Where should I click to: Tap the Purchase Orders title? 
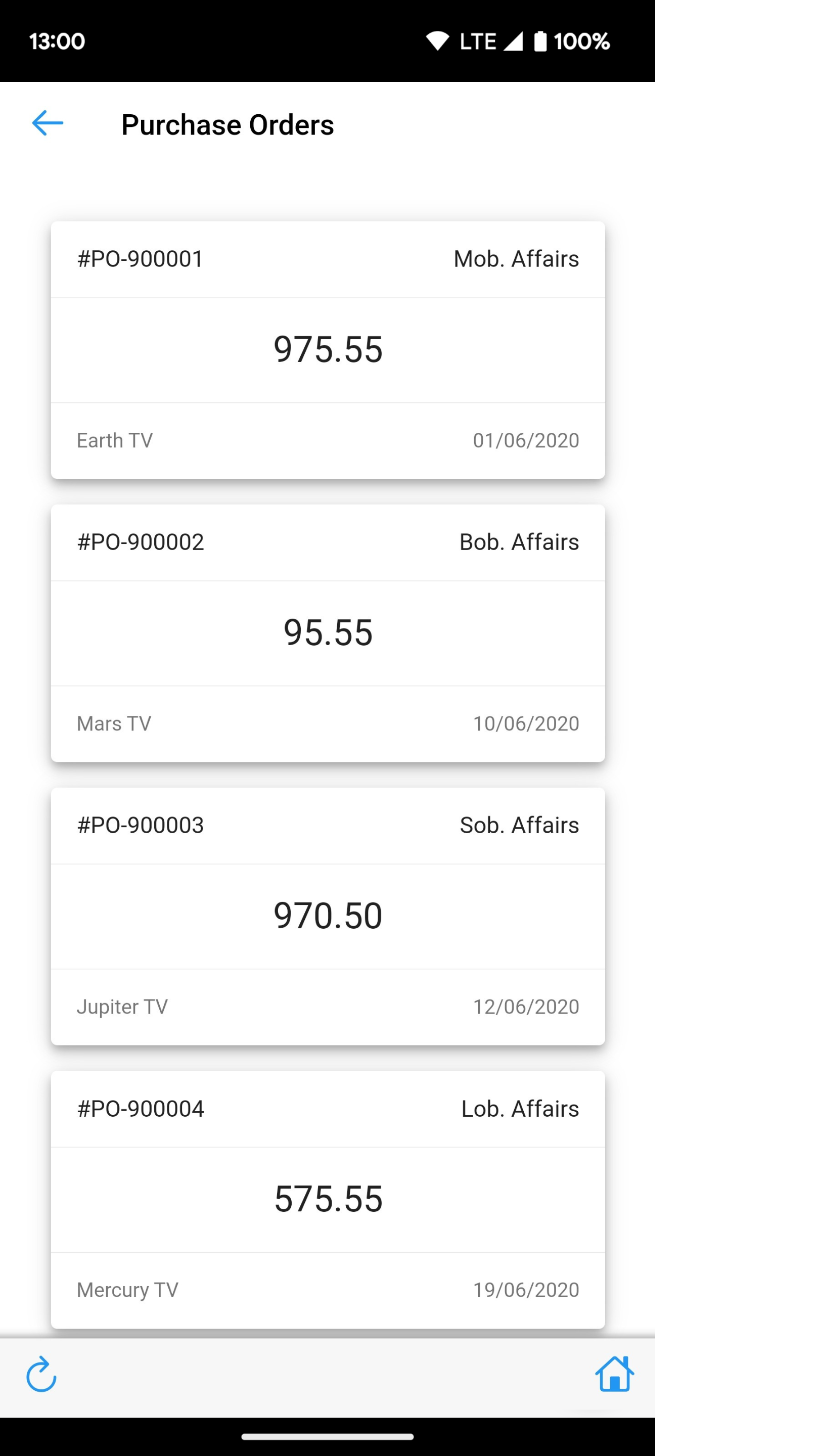pyautogui.click(x=227, y=125)
